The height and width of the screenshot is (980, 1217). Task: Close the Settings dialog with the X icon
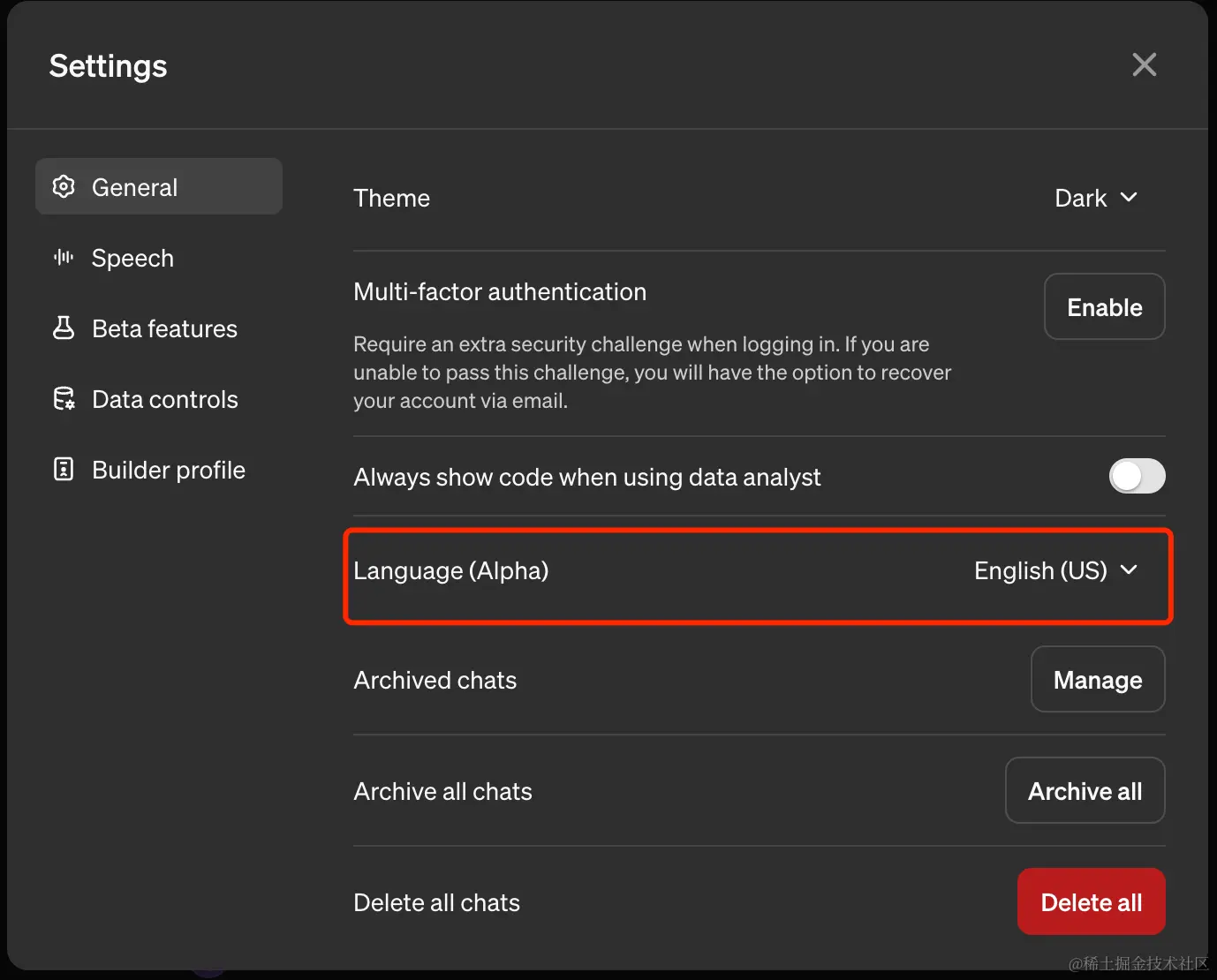click(1144, 64)
